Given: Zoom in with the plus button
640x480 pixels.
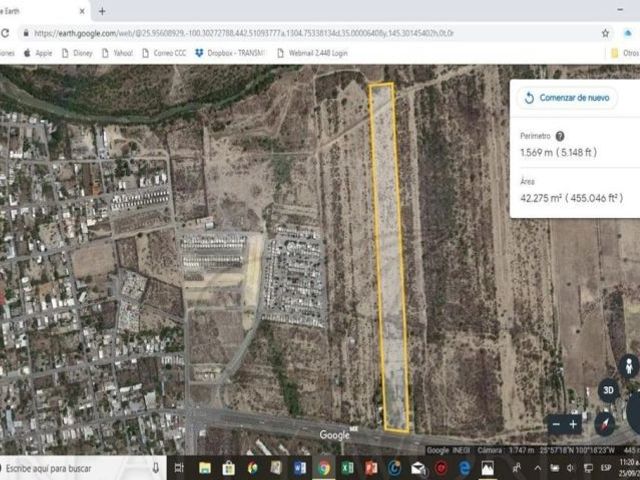Looking at the screenshot, I should 573,424.
